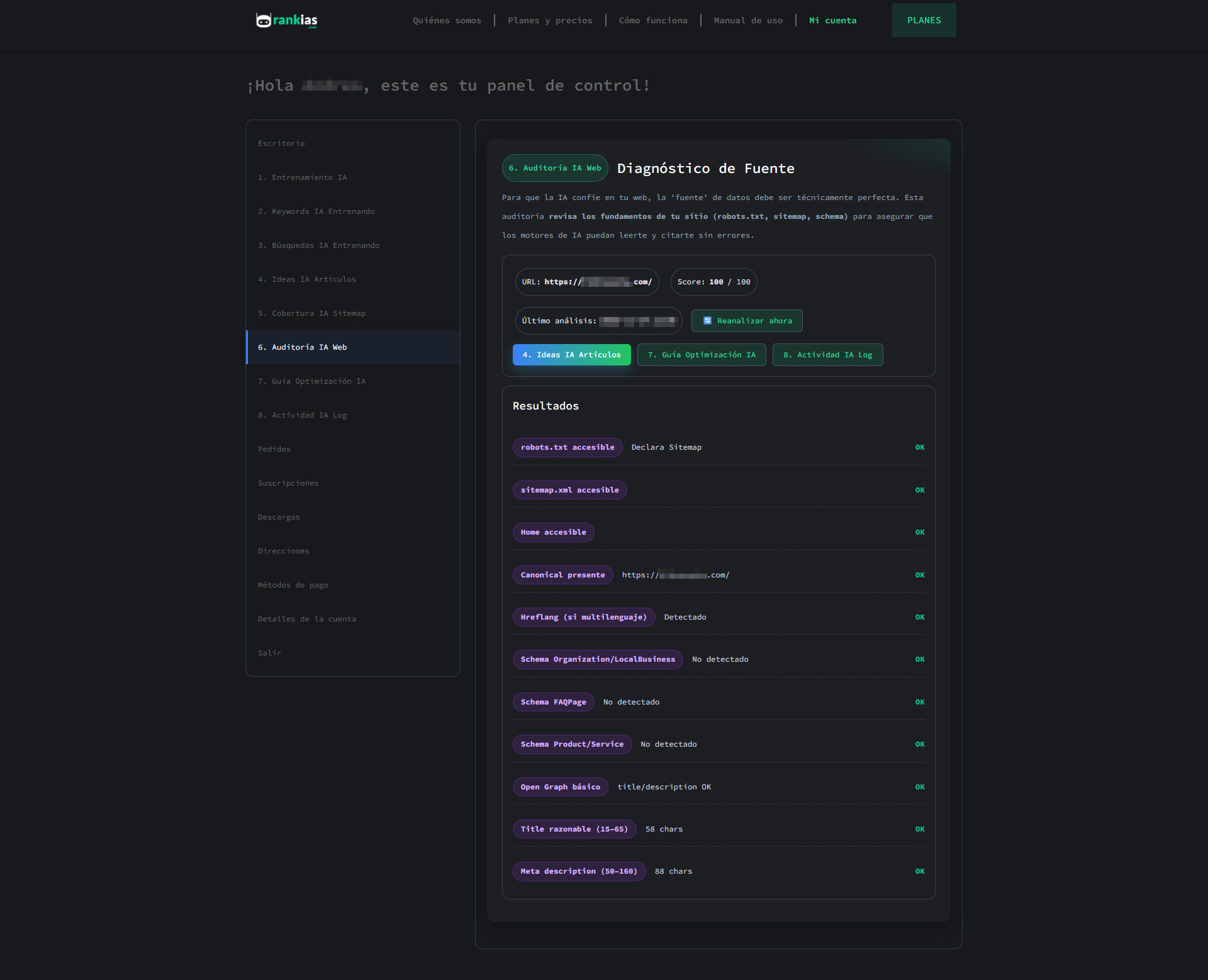Click the refresh icon in Reanalizar ahora
This screenshot has height=980, width=1208.
tap(707, 321)
